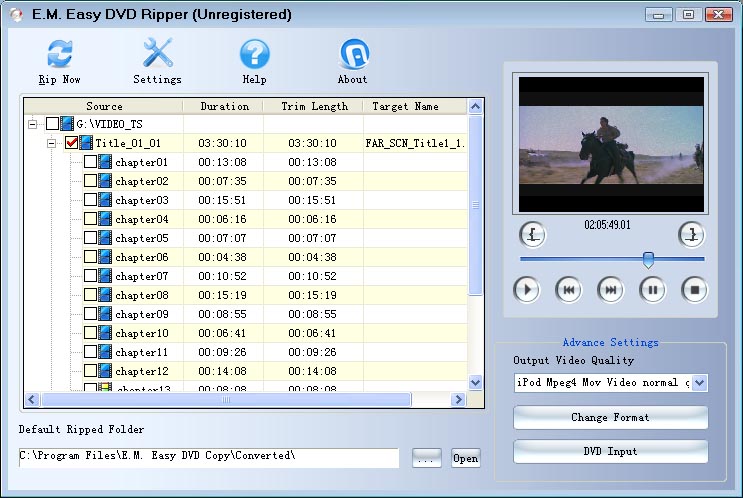
Task: Check the G:\VIDEO_TS root checkbox
Action: coord(53,124)
